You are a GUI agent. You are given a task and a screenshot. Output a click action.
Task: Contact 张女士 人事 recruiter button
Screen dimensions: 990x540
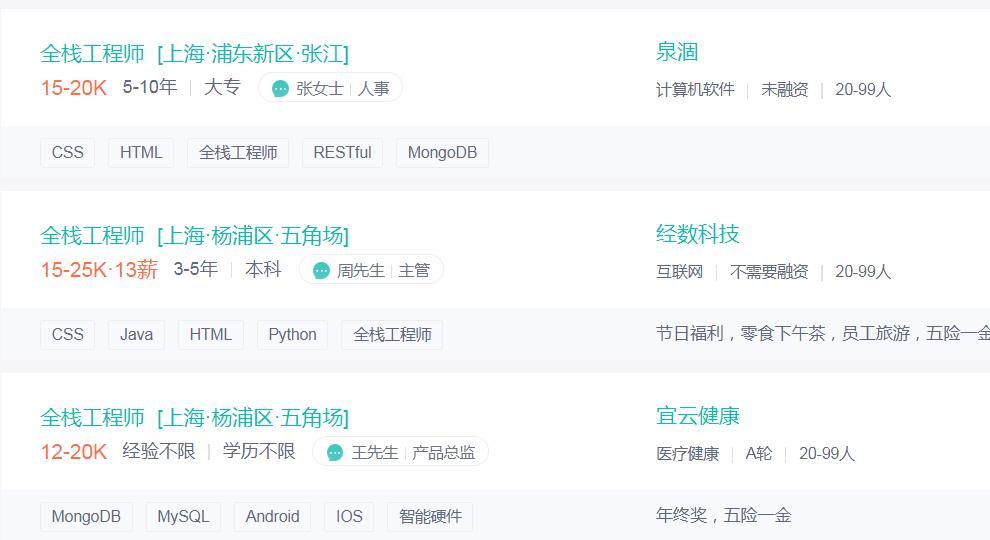pyautogui.click(x=330, y=88)
